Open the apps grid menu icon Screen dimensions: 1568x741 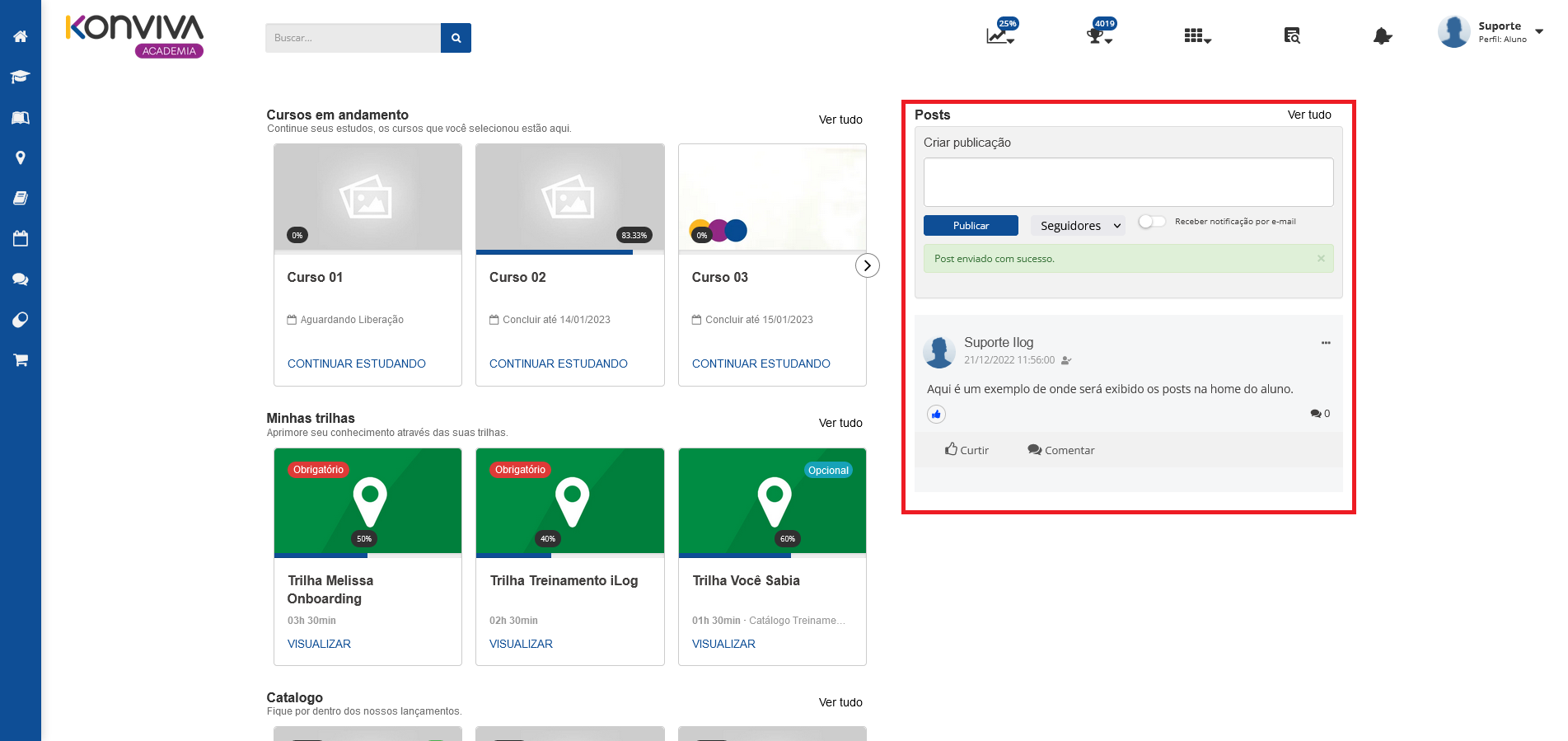pos(1197,35)
